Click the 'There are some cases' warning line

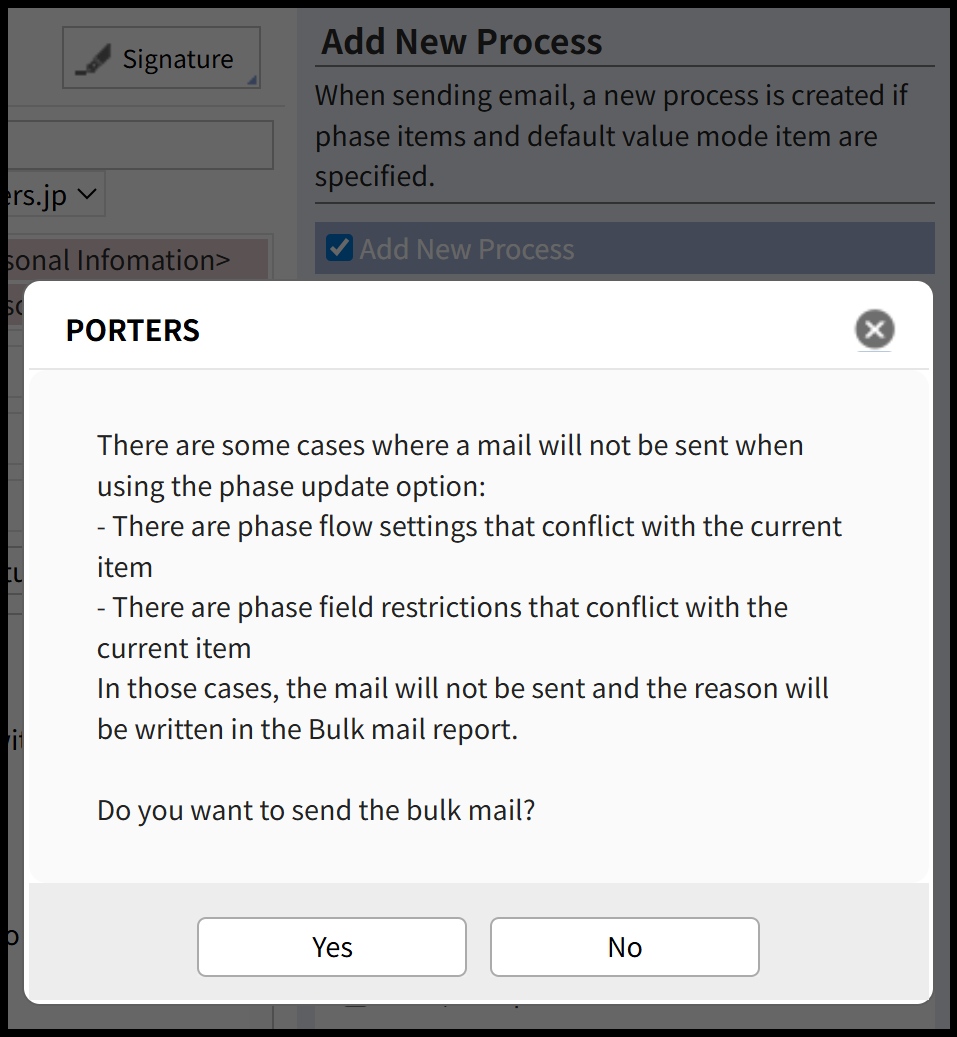point(449,465)
